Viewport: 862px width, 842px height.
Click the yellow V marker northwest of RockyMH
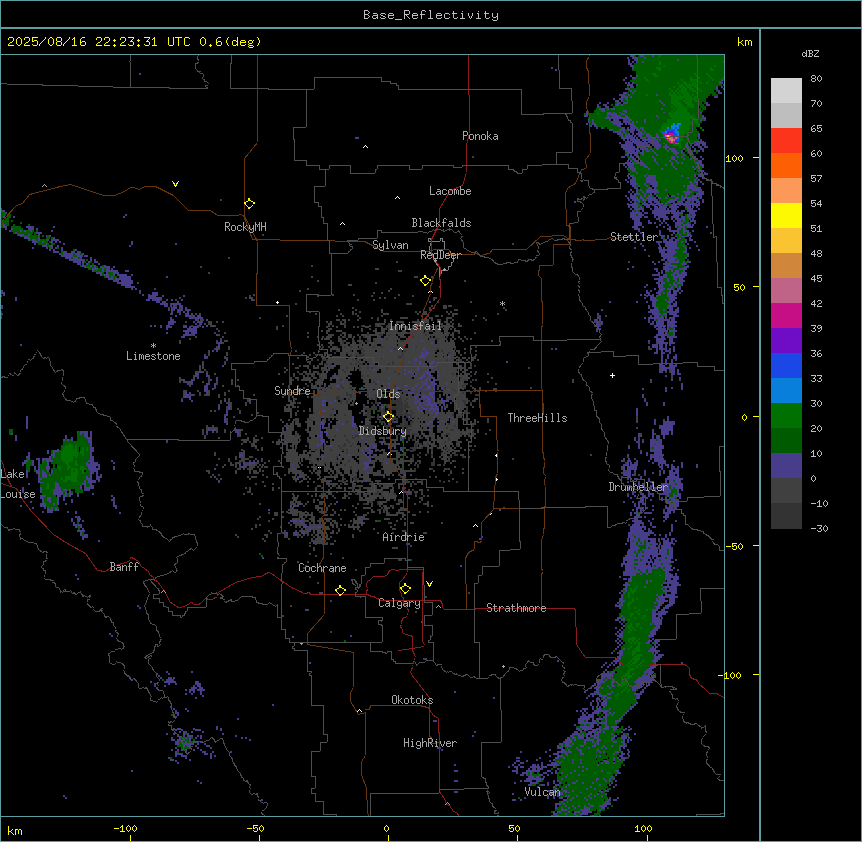(x=175, y=184)
